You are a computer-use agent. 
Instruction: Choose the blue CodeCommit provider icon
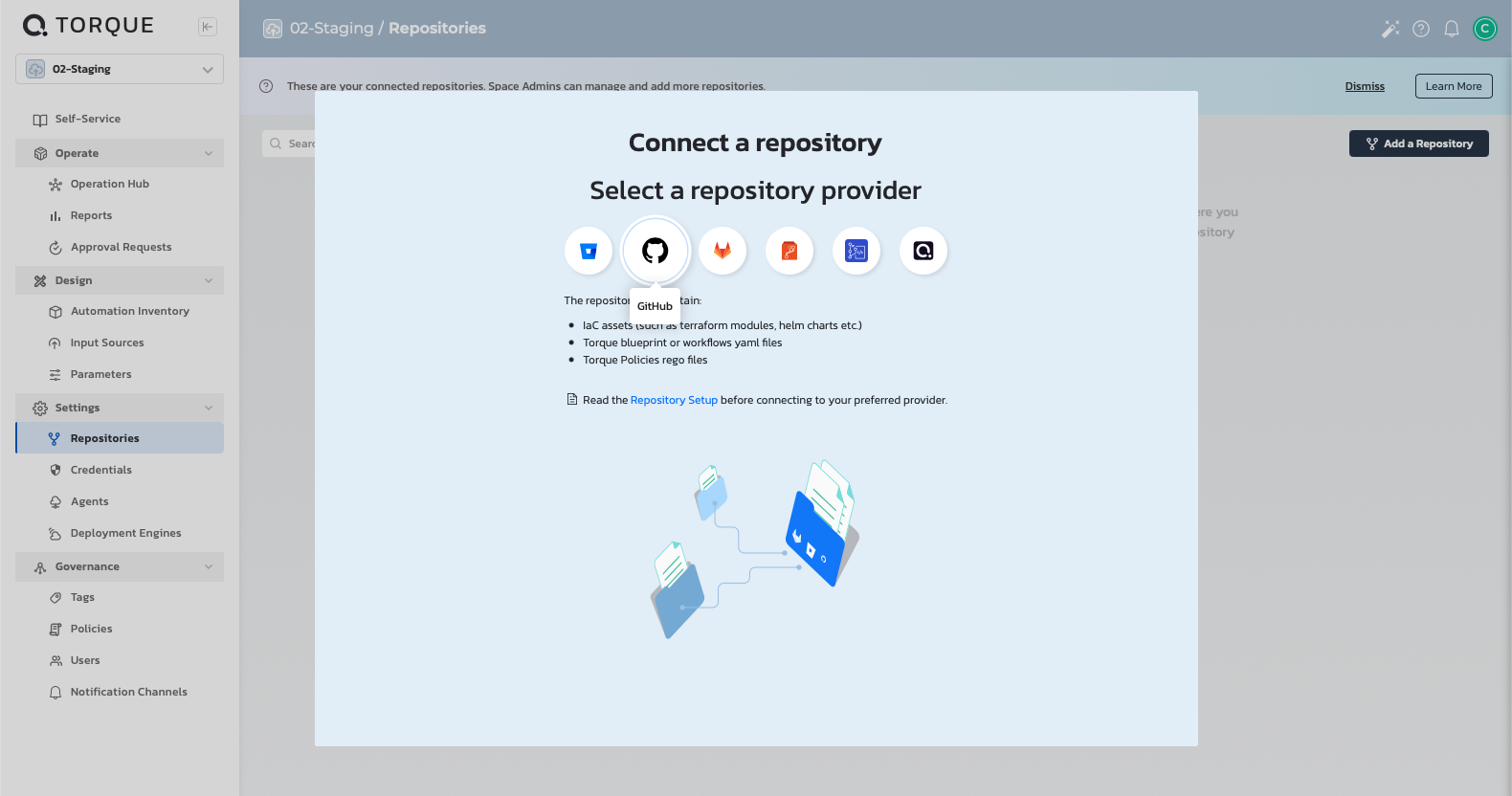coord(856,251)
